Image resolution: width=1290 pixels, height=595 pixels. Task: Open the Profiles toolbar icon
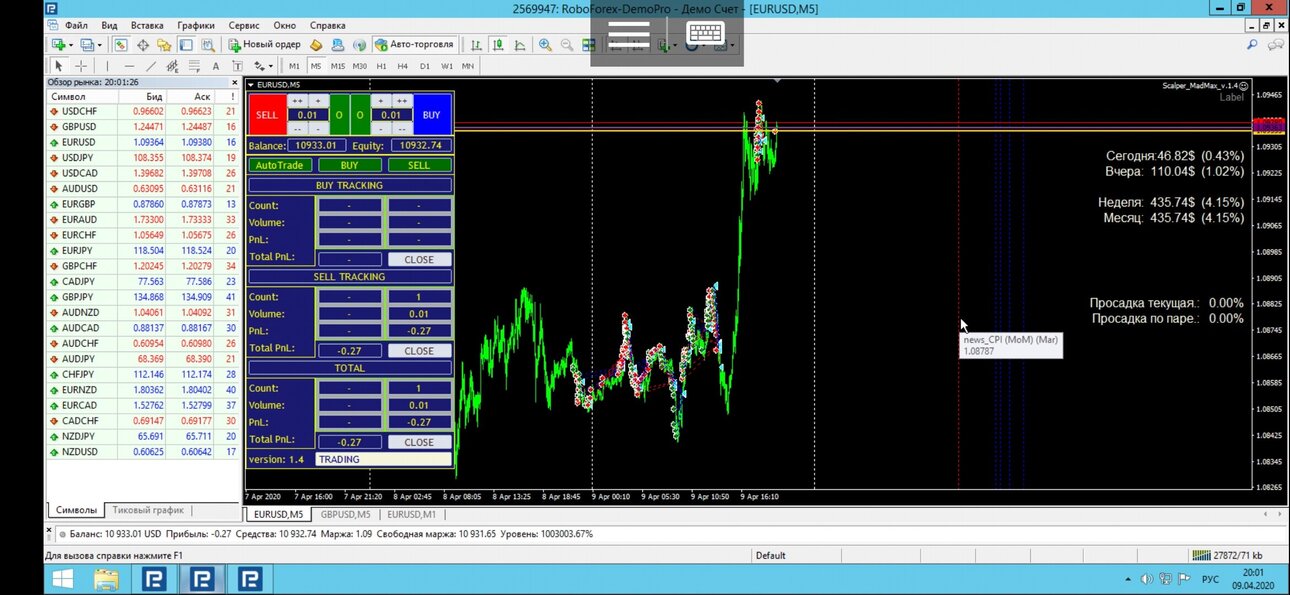86,45
